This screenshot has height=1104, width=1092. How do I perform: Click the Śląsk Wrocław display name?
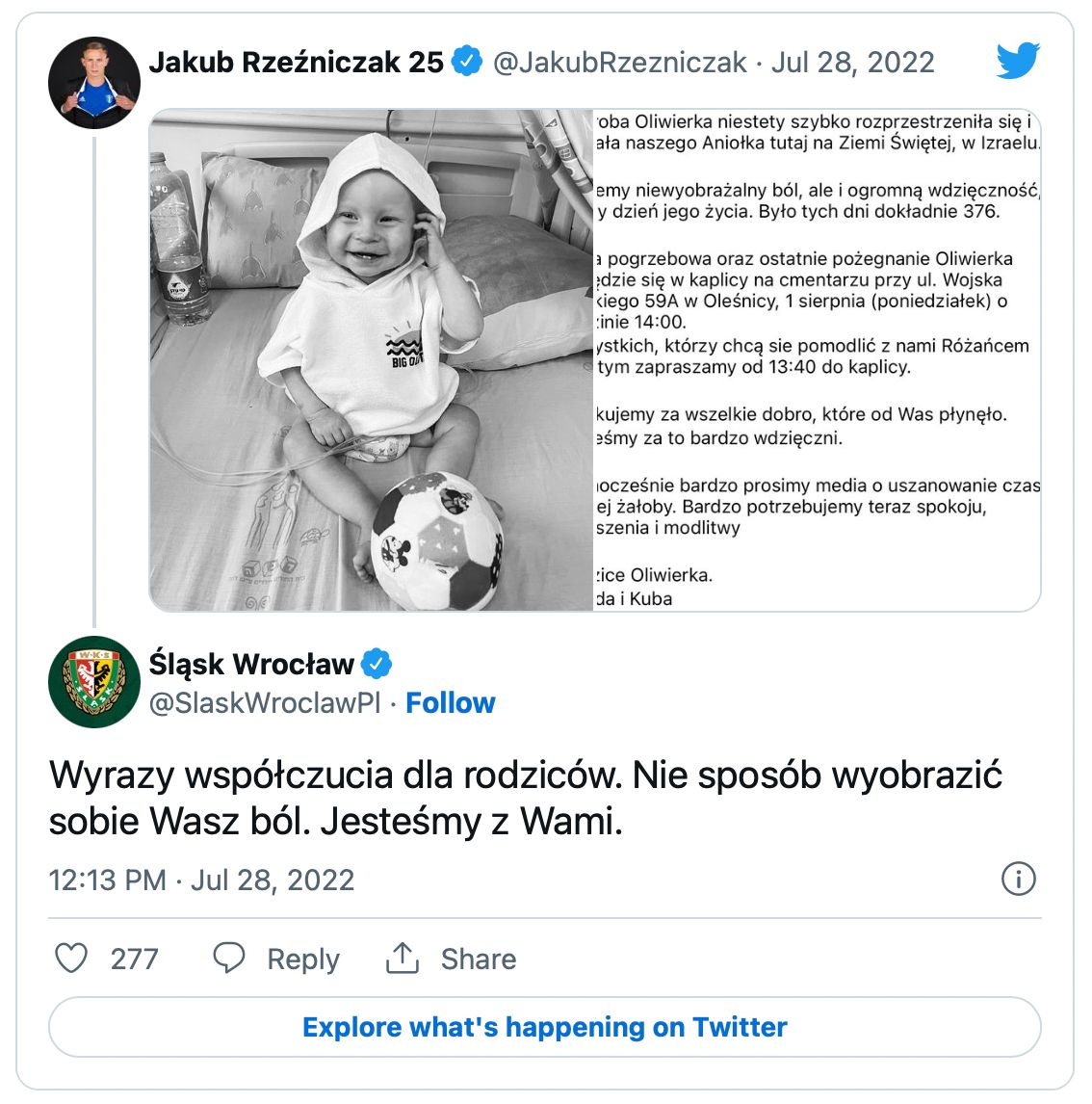coord(251,664)
